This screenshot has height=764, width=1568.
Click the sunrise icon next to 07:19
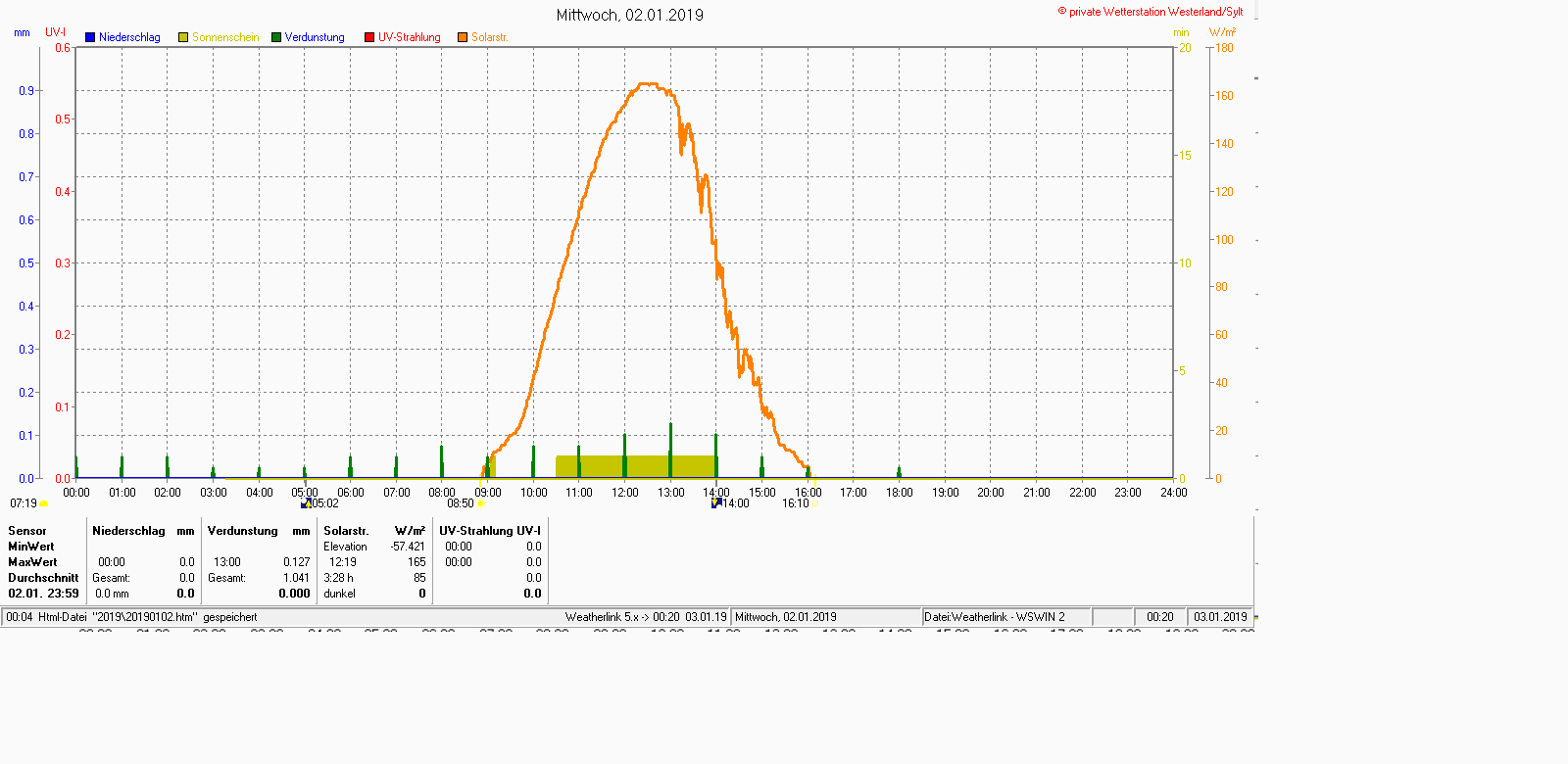pyautogui.click(x=43, y=503)
